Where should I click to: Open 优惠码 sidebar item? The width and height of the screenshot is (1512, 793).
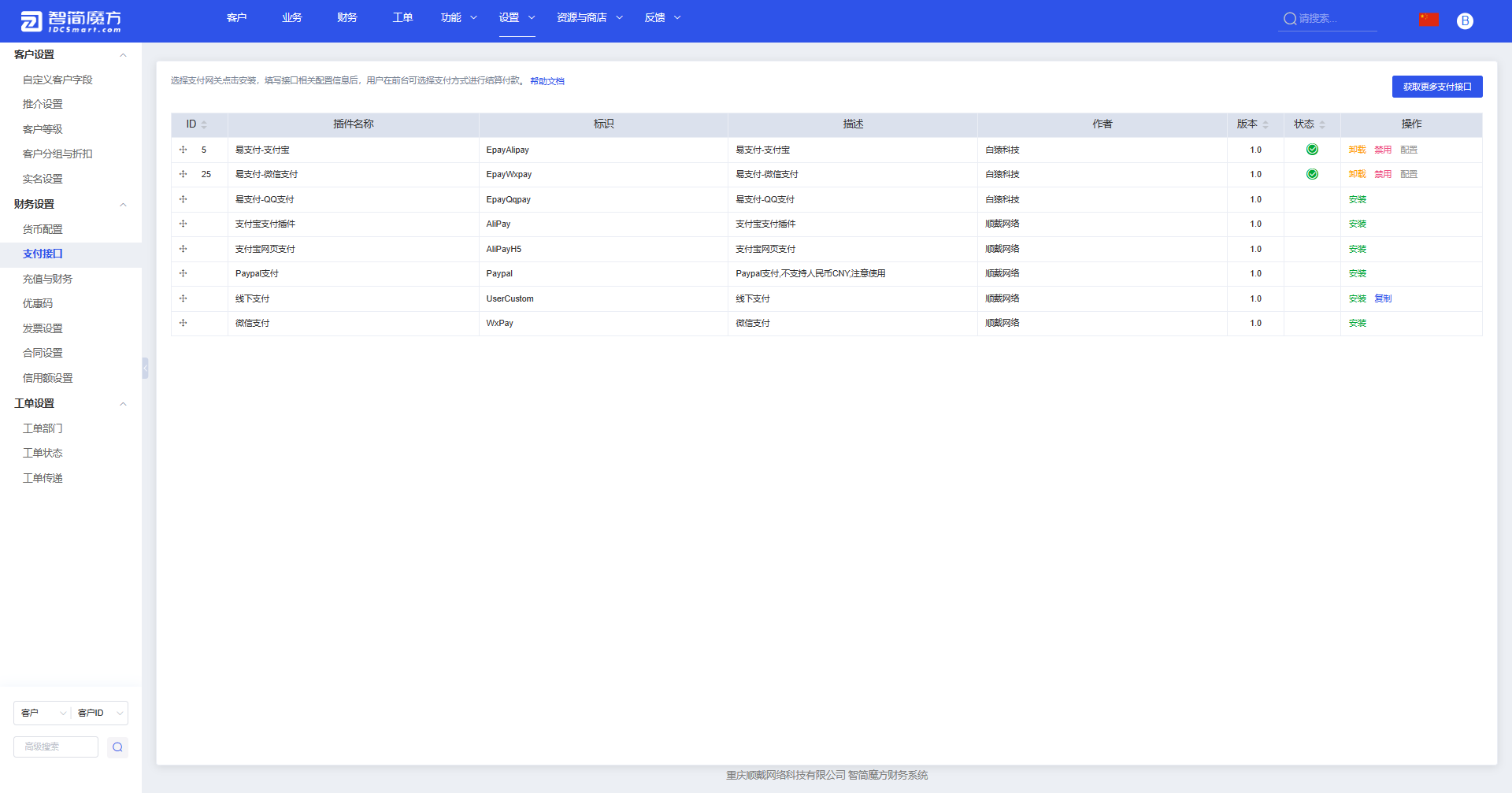click(38, 303)
